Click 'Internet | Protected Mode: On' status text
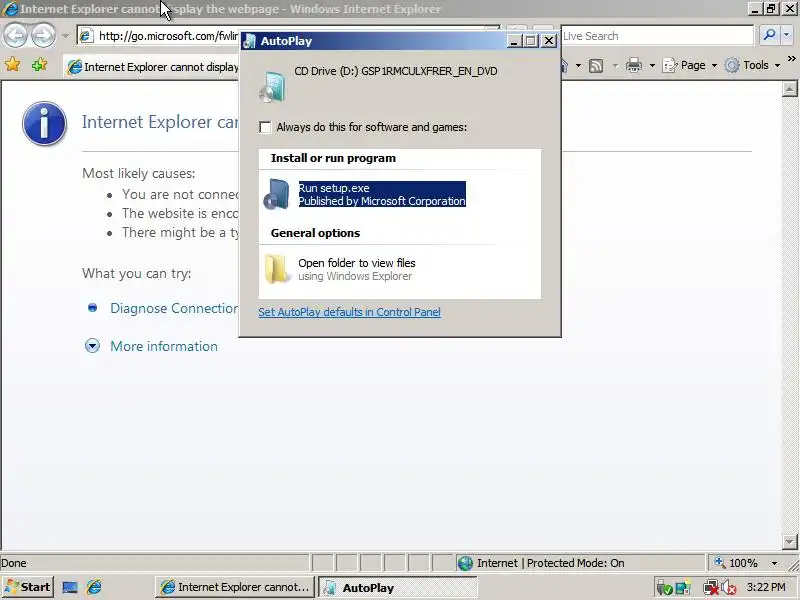Image resolution: width=800 pixels, height=600 pixels. (x=551, y=563)
